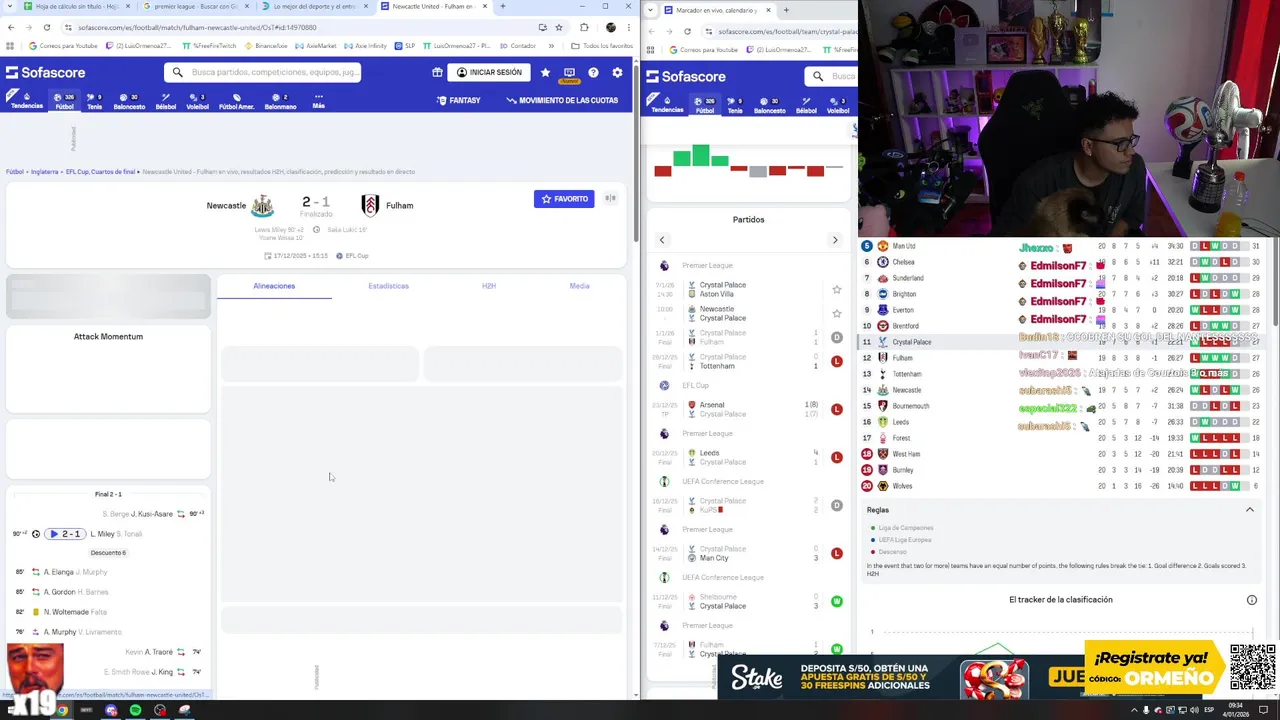The width and height of the screenshot is (1280, 720).
Task: Open the tab search dropdown in right browser
Action: pyautogui.click(x=652, y=10)
